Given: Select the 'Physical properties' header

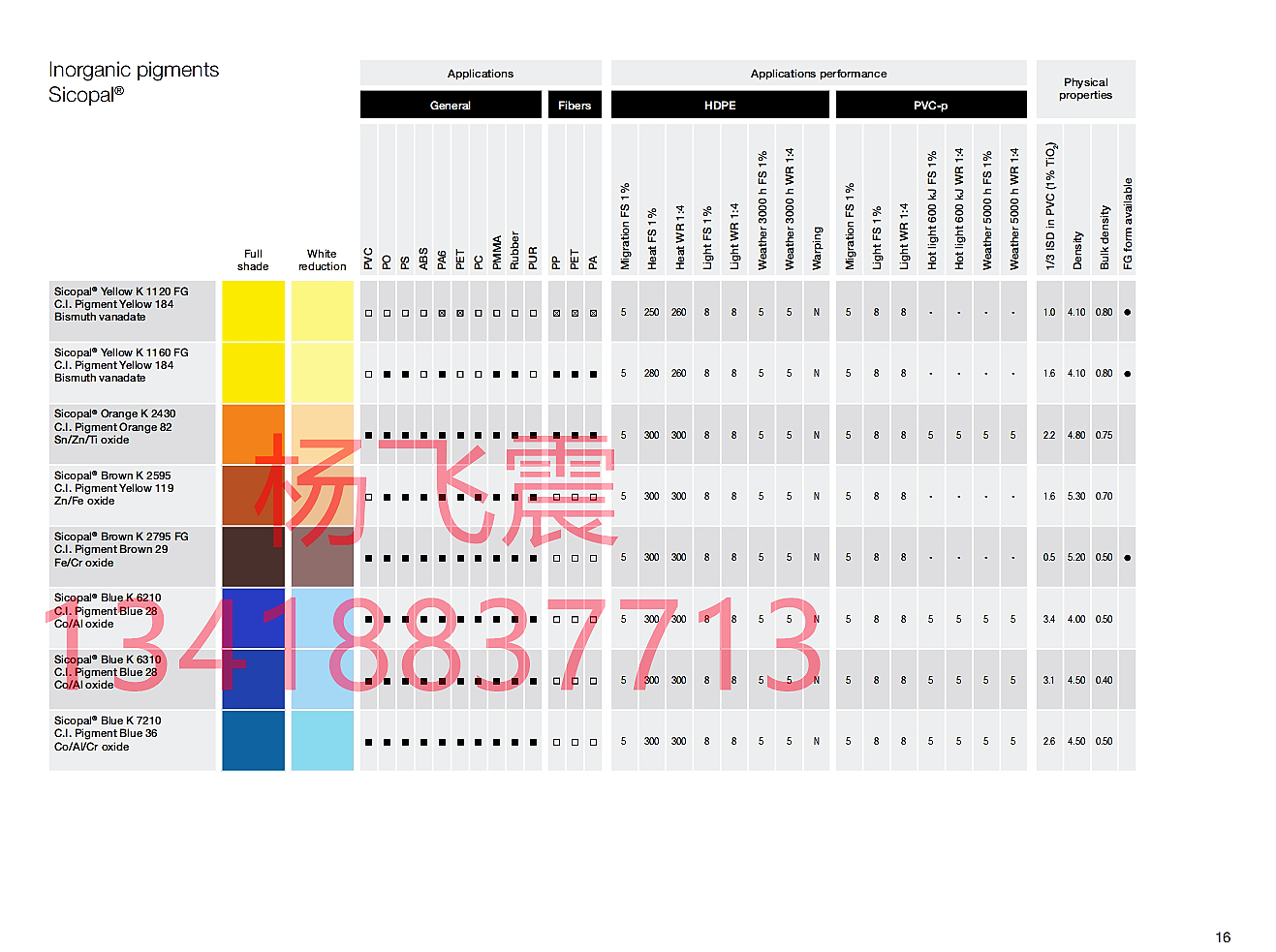Looking at the screenshot, I should click(1085, 89).
